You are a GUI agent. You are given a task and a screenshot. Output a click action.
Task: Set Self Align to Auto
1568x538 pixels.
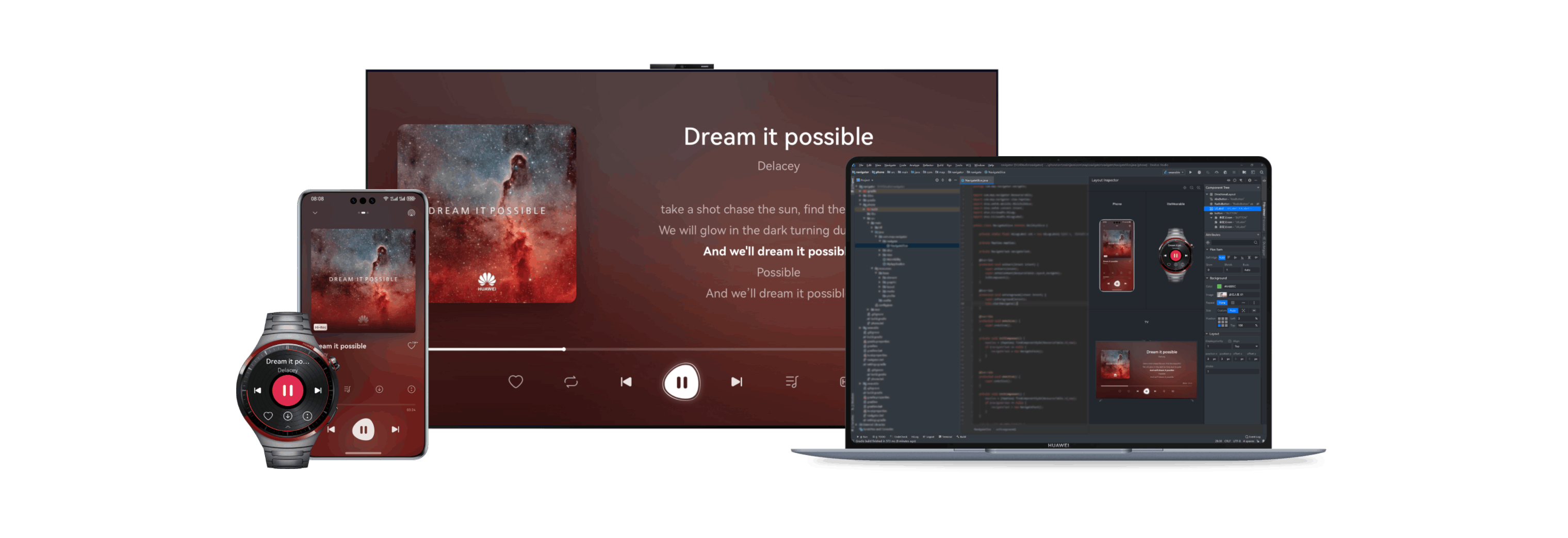point(1222,258)
